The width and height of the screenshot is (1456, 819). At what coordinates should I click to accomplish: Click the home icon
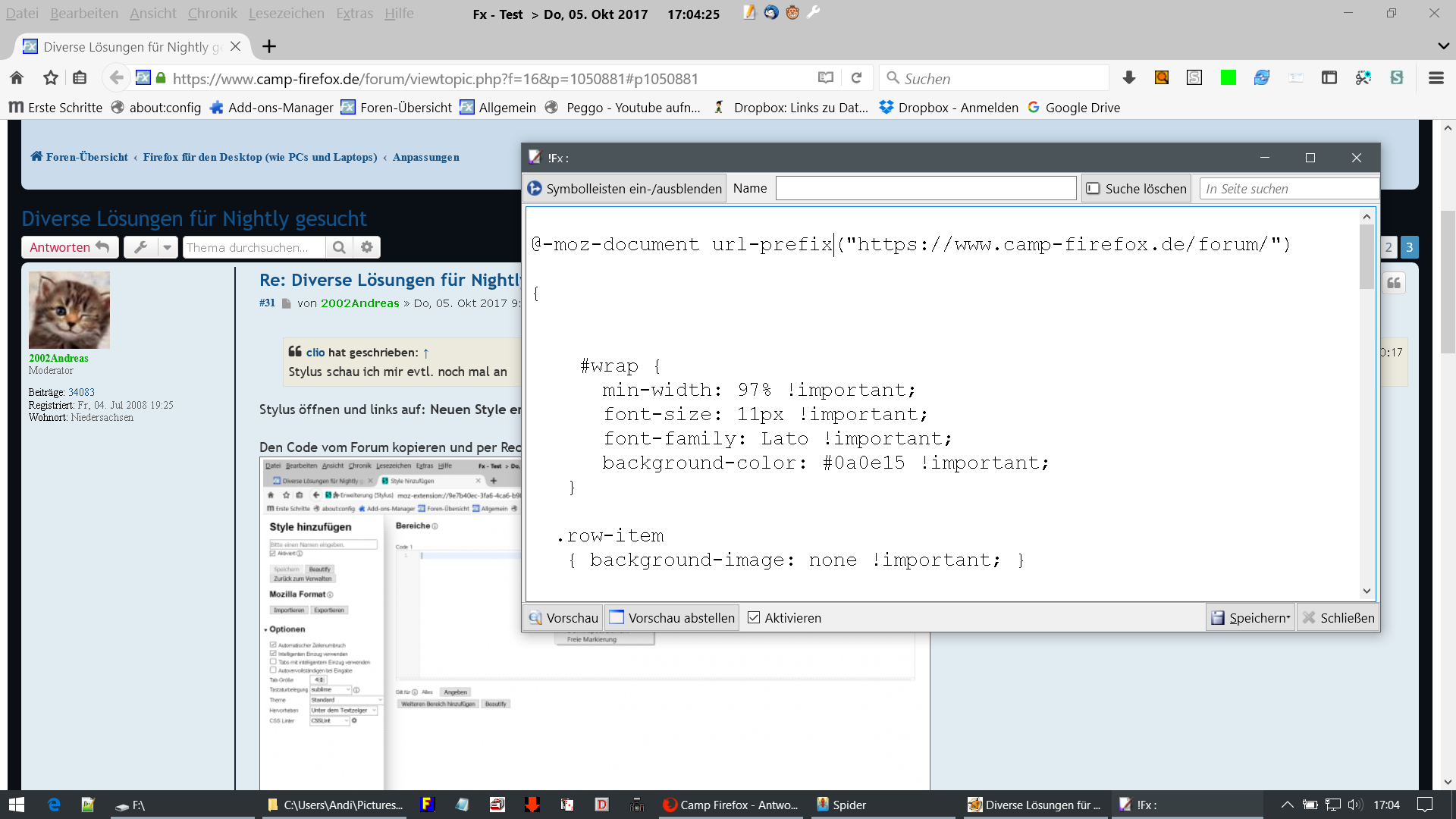pyautogui.click(x=17, y=78)
